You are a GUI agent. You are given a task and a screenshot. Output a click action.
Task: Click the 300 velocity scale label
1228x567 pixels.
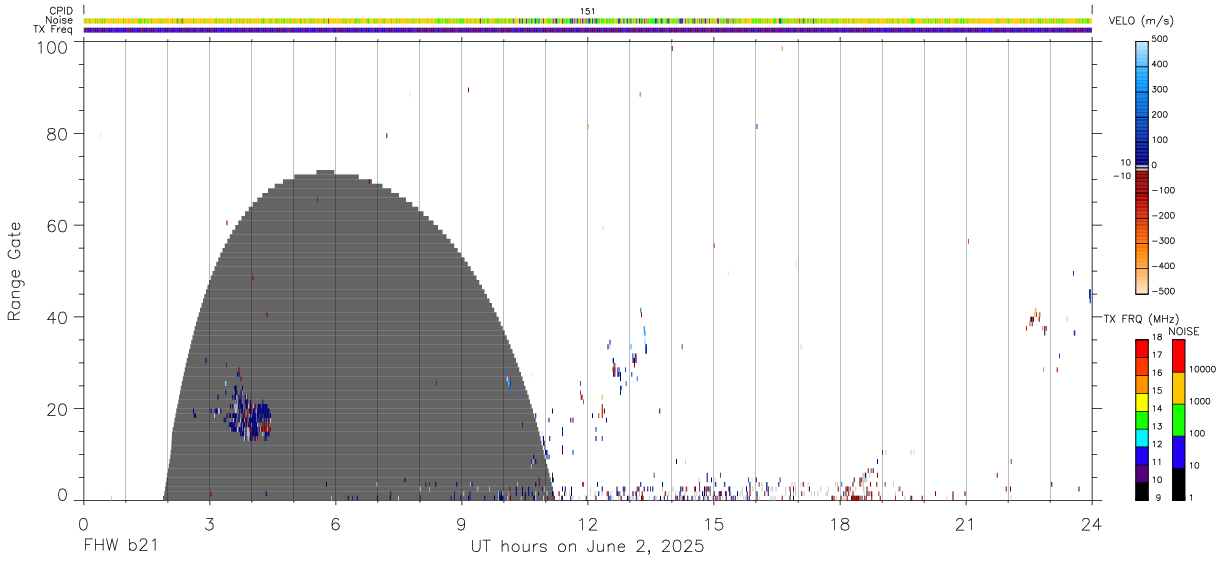tap(1162, 90)
